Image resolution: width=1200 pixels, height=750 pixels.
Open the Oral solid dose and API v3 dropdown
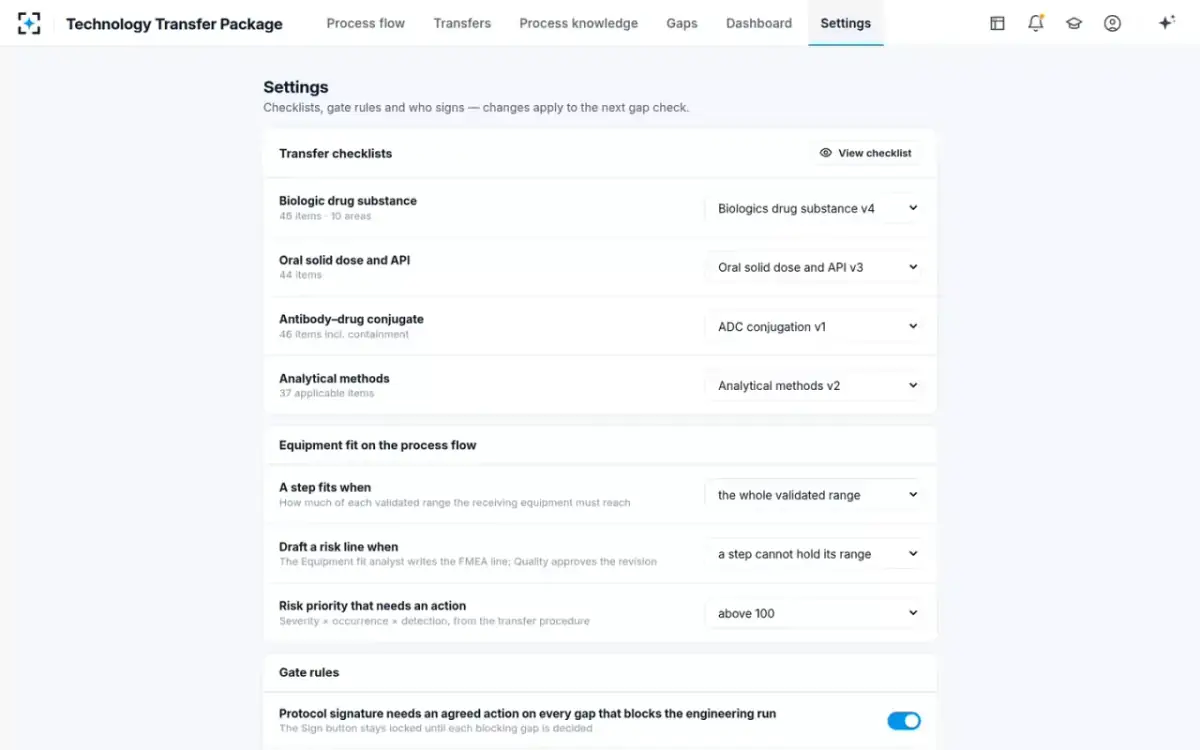pos(814,267)
